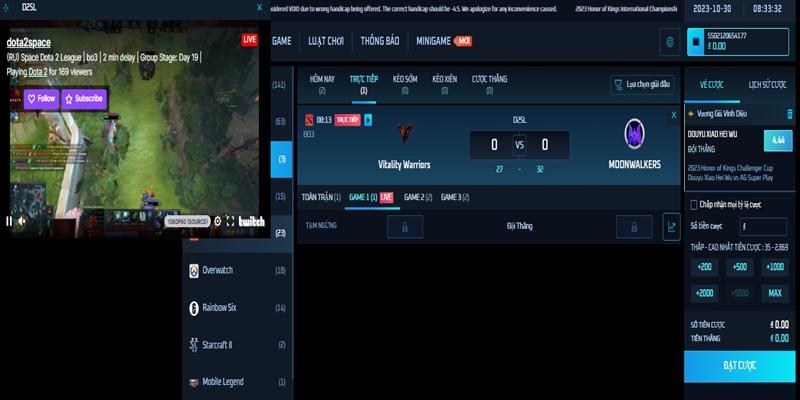Image resolution: width=800 pixels, height=400 pixels.
Task: Switch to the CƯỢC THẮNG tab
Action: pyautogui.click(x=489, y=84)
